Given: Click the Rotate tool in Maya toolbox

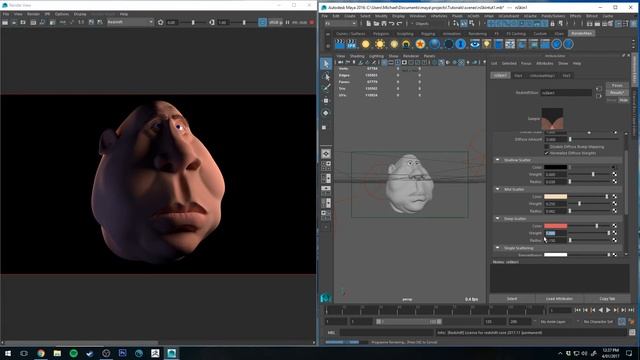Looking at the screenshot, I should (326, 113).
